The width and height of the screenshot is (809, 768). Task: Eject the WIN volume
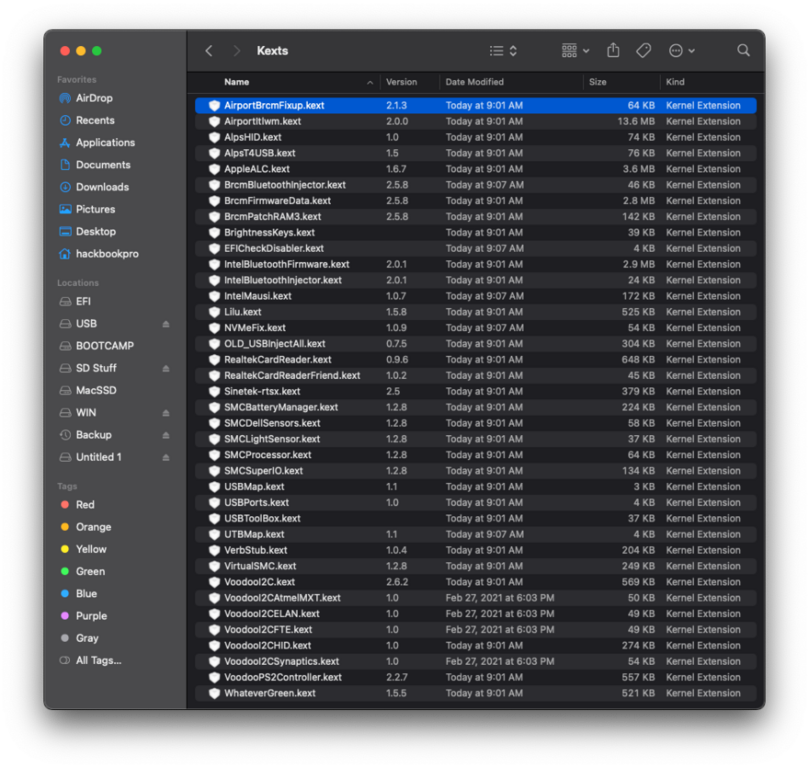coord(166,413)
